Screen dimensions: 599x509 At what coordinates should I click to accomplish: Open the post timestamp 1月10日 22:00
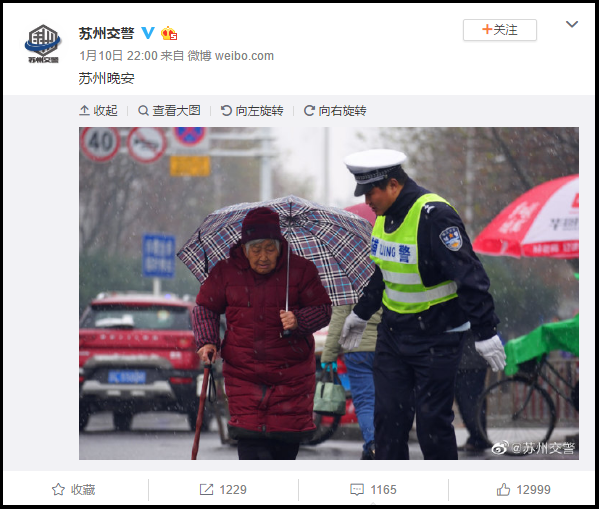pyautogui.click(x=118, y=56)
